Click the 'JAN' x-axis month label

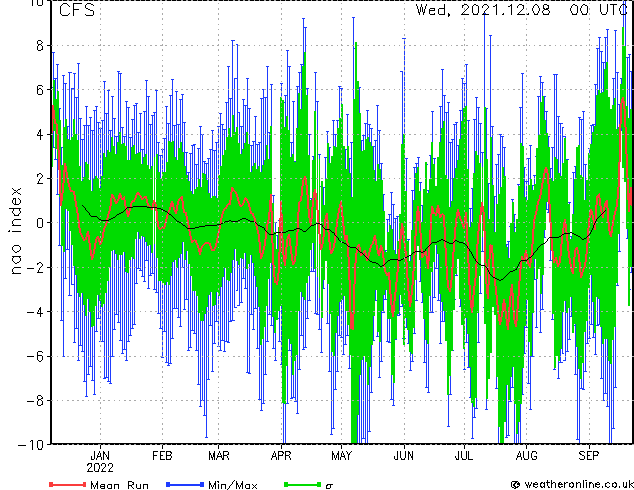click(100, 456)
